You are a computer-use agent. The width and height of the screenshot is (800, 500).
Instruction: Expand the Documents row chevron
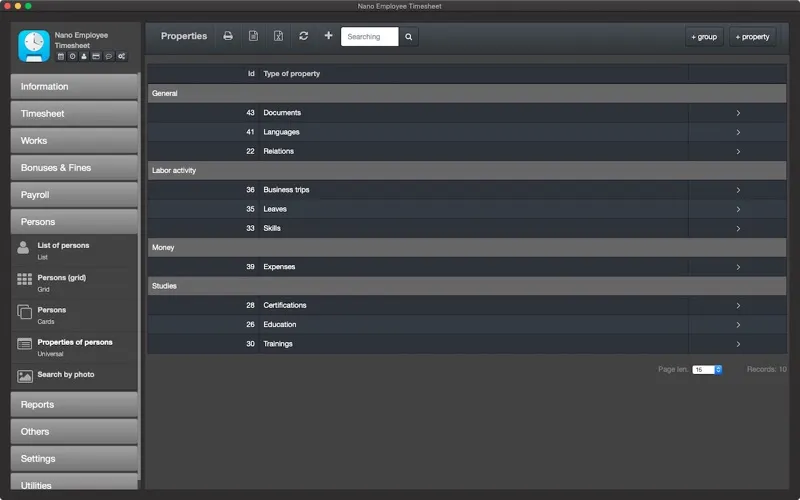click(738, 113)
